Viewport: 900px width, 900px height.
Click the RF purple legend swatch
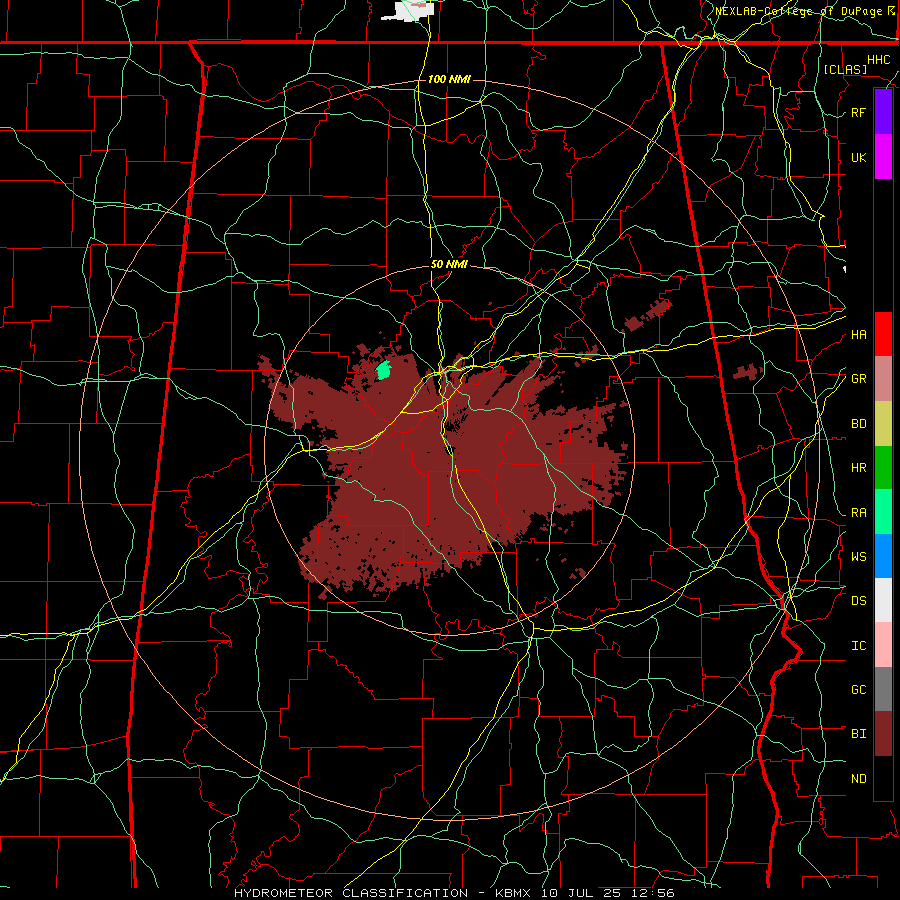(x=883, y=112)
